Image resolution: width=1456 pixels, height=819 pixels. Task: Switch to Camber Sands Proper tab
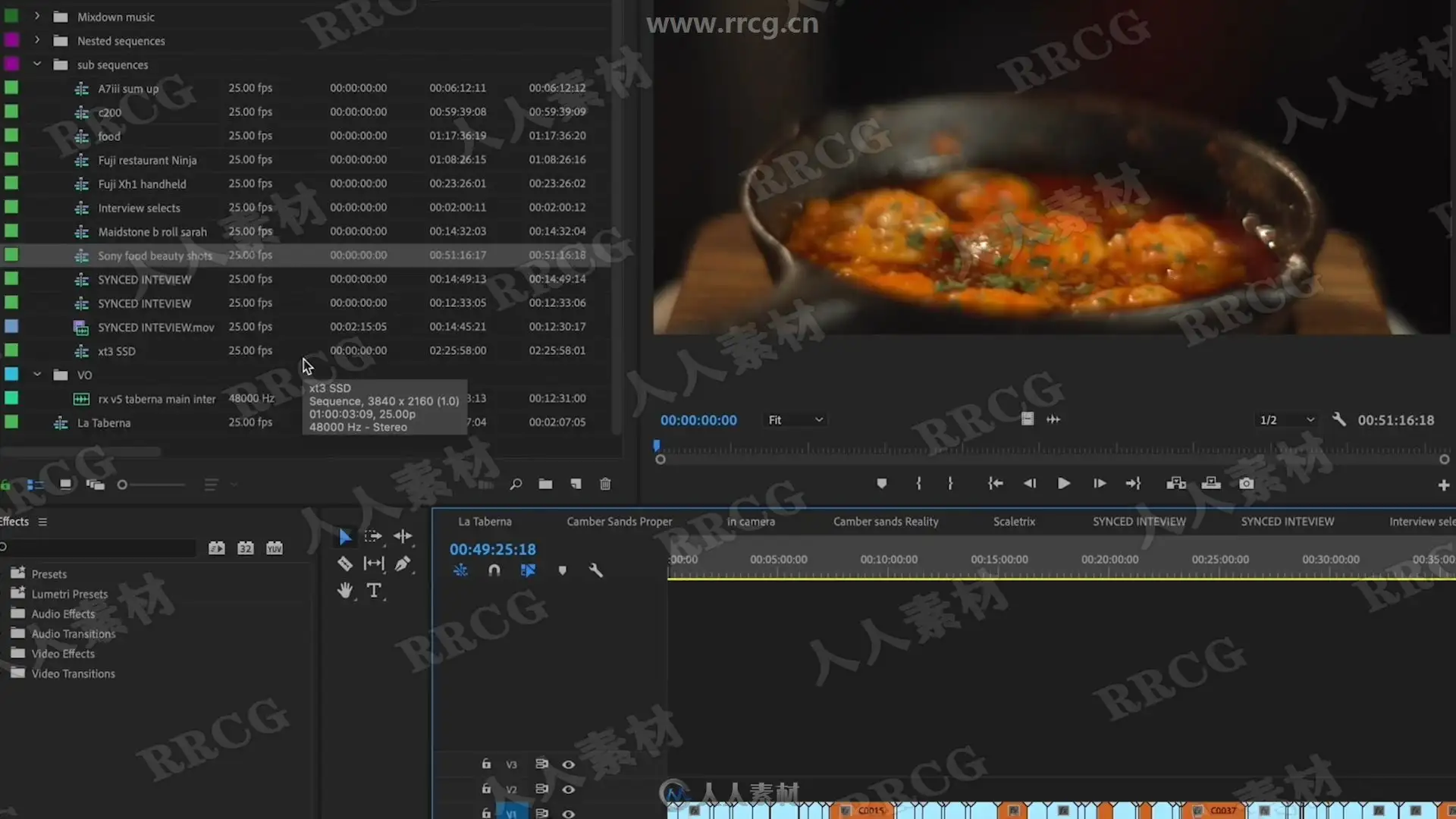coord(619,522)
